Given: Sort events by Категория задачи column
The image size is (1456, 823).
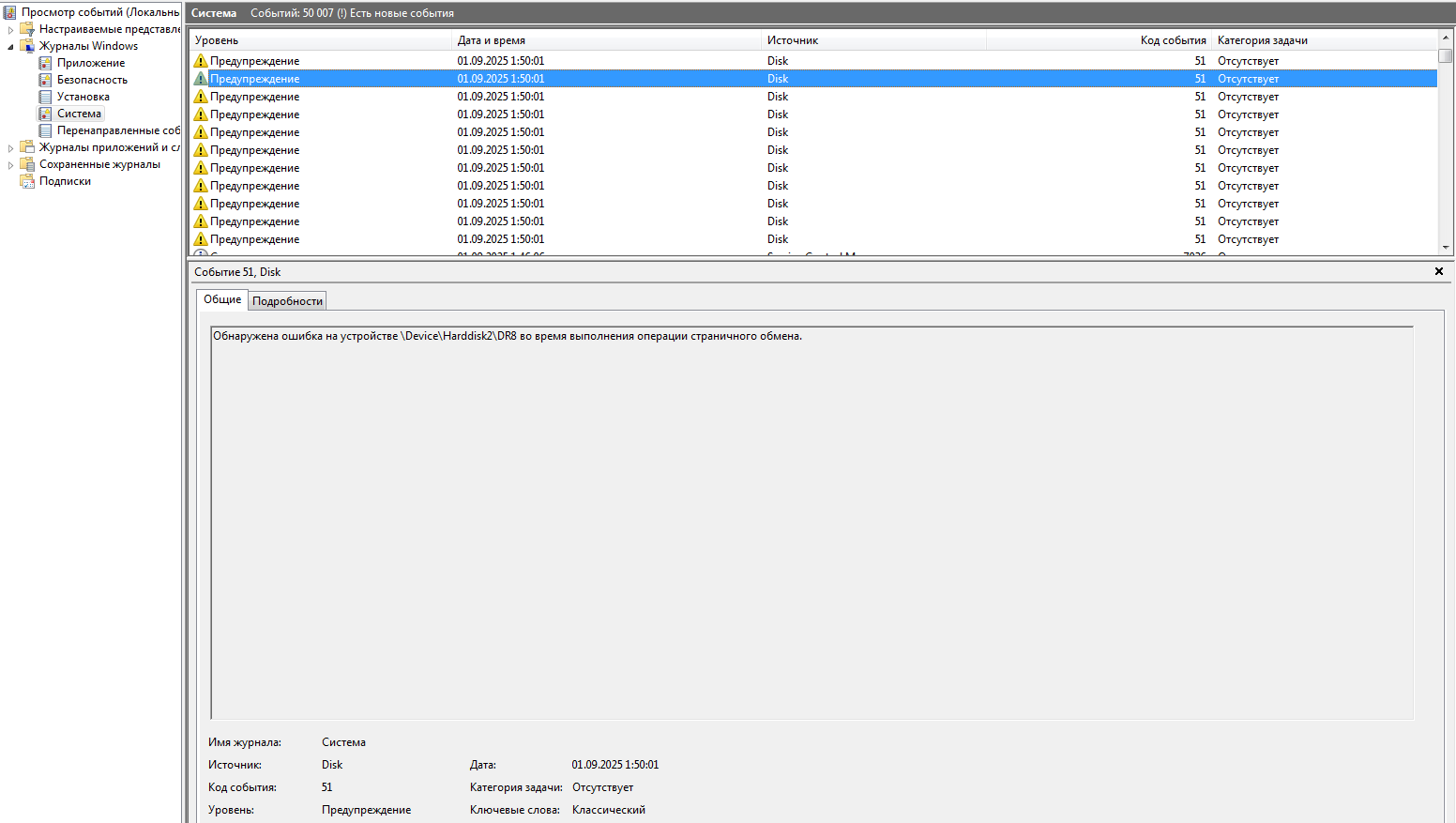Looking at the screenshot, I should [x=1324, y=40].
